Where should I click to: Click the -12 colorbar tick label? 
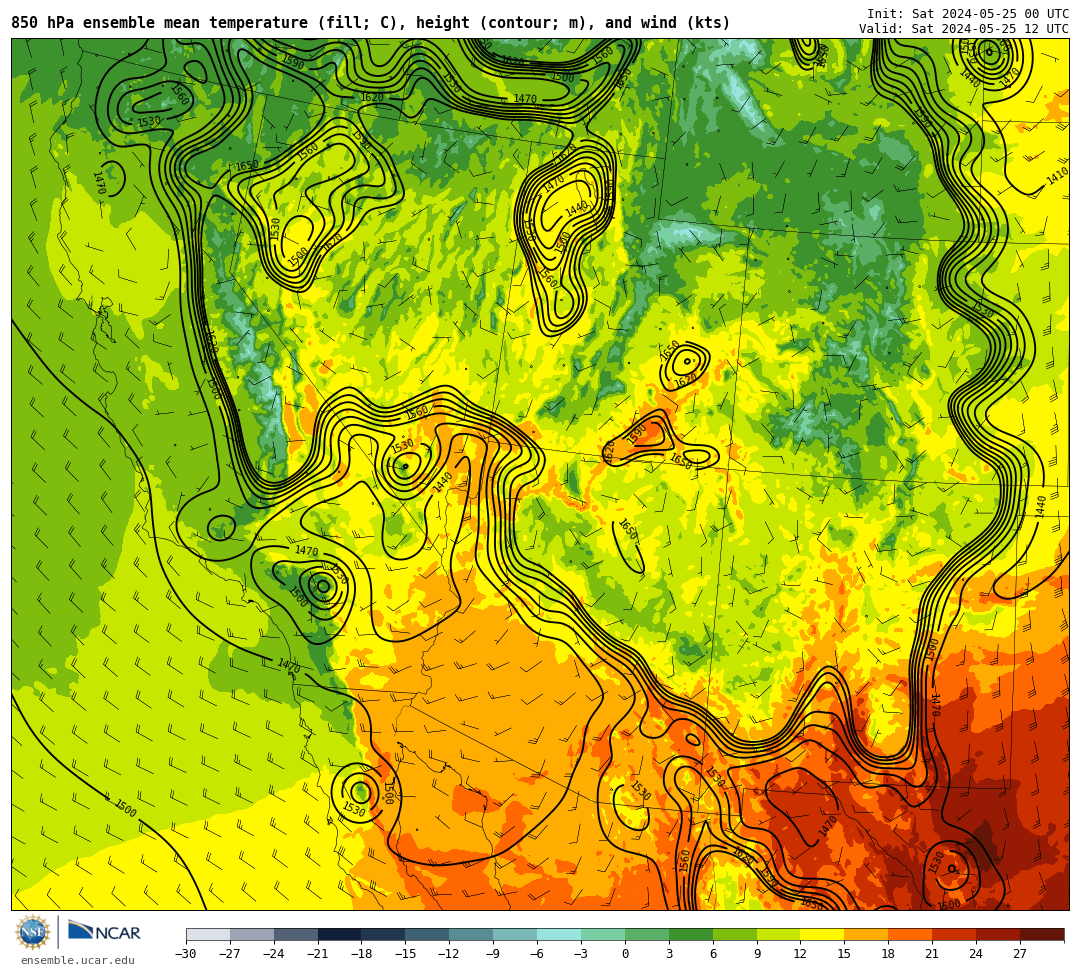pyautogui.click(x=450, y=954)
